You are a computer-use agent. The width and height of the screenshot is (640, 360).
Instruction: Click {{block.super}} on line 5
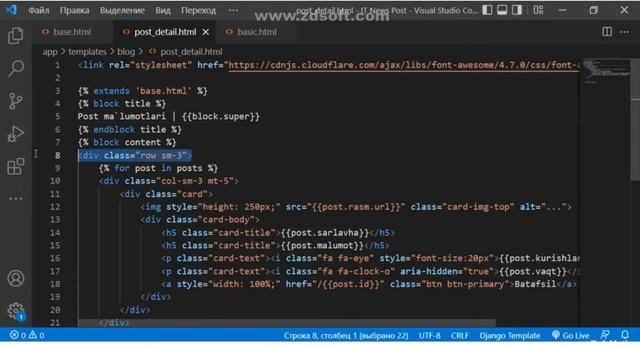click(x=220, y=117)
